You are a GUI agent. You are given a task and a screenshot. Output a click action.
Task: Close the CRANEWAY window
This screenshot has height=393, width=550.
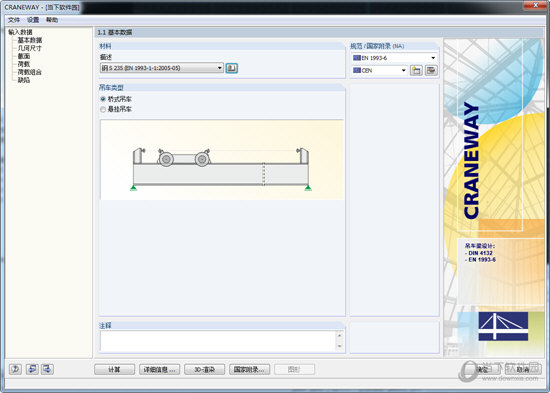tap(536, 5)
